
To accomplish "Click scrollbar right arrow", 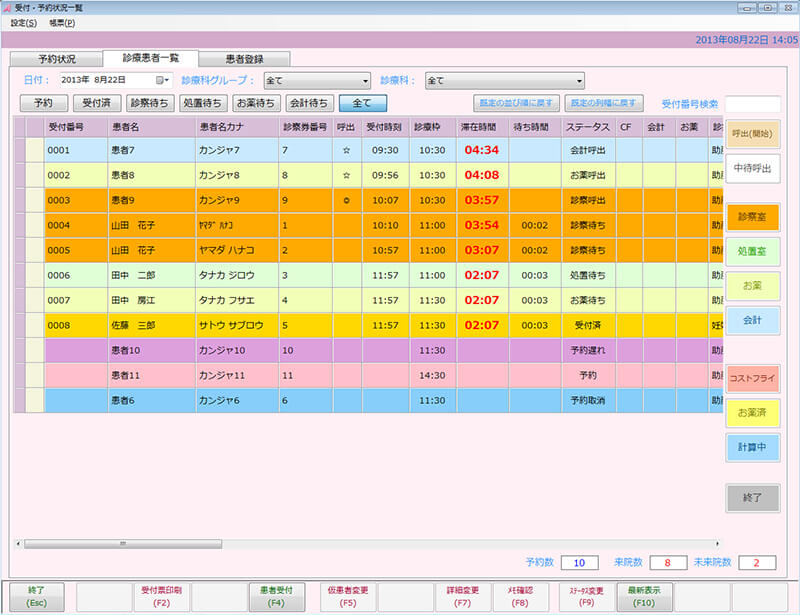I will (x=717, y=544).
